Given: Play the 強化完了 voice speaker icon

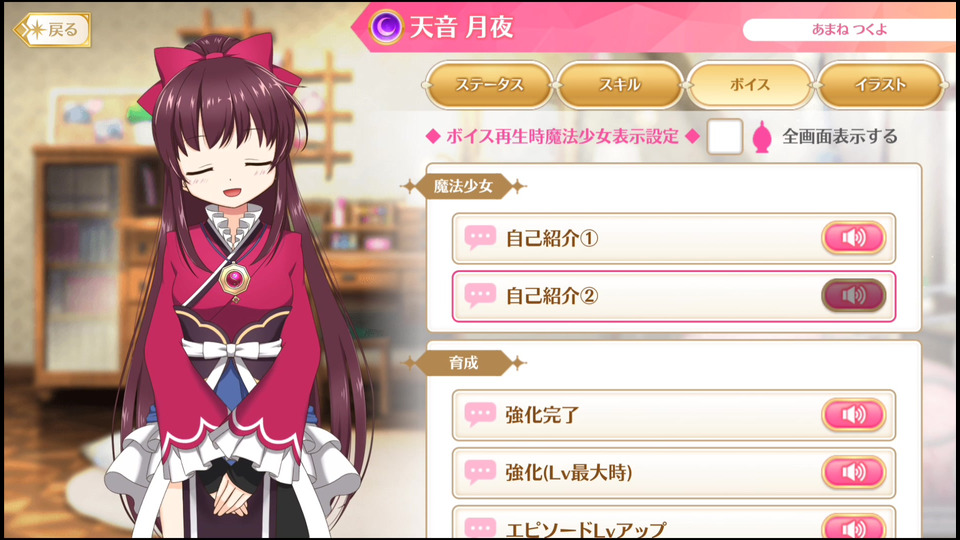Looking at the screenshot, I should [x=853, y=414].
